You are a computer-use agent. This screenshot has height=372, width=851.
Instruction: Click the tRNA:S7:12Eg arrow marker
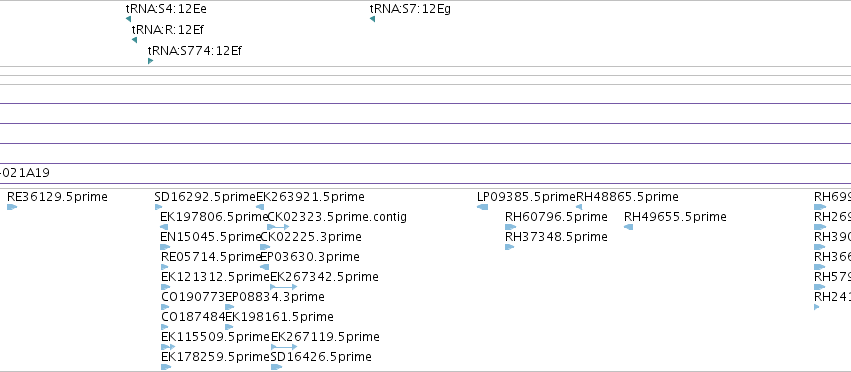point(372,19)
